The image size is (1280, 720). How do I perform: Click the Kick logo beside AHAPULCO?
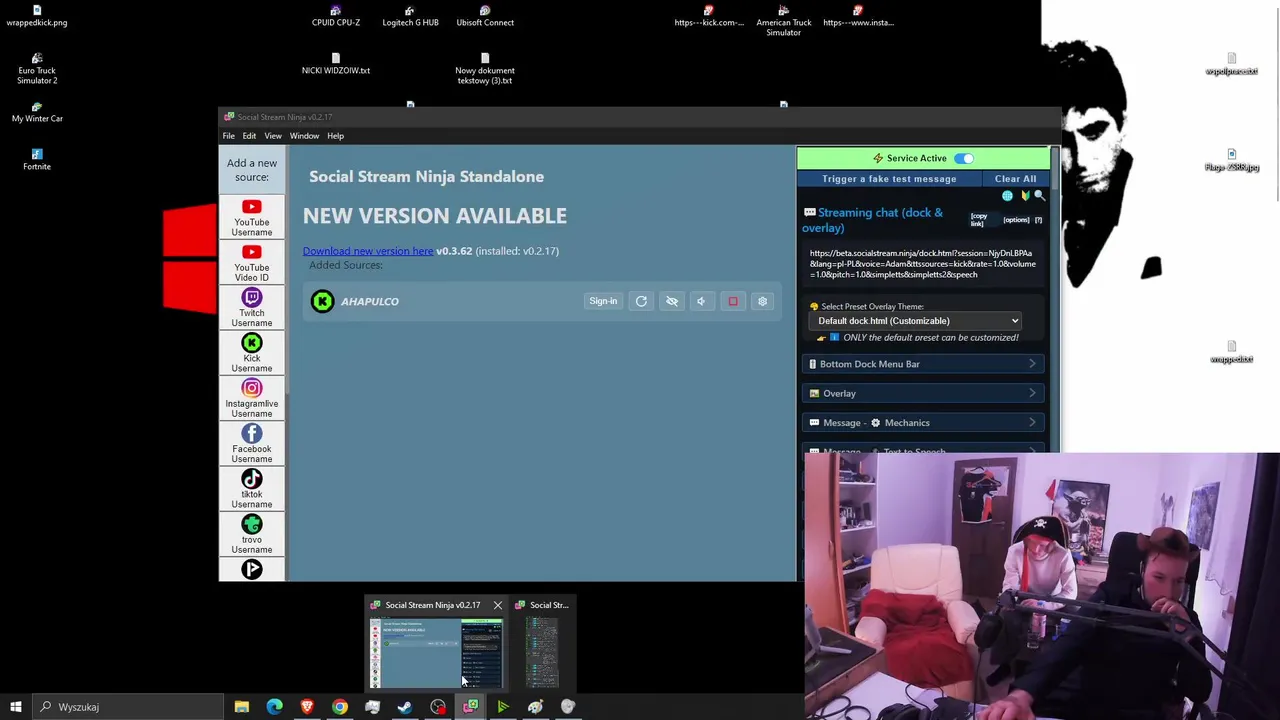322,301
